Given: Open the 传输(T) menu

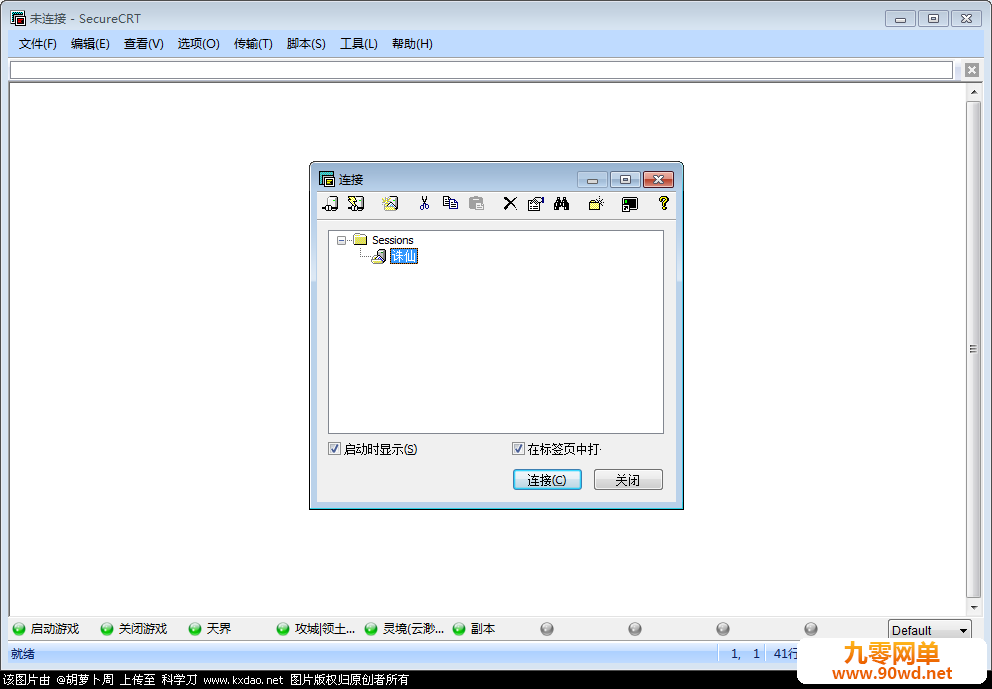Looking at the screenshot, I should pyautogui.click(x=253, y=44).
